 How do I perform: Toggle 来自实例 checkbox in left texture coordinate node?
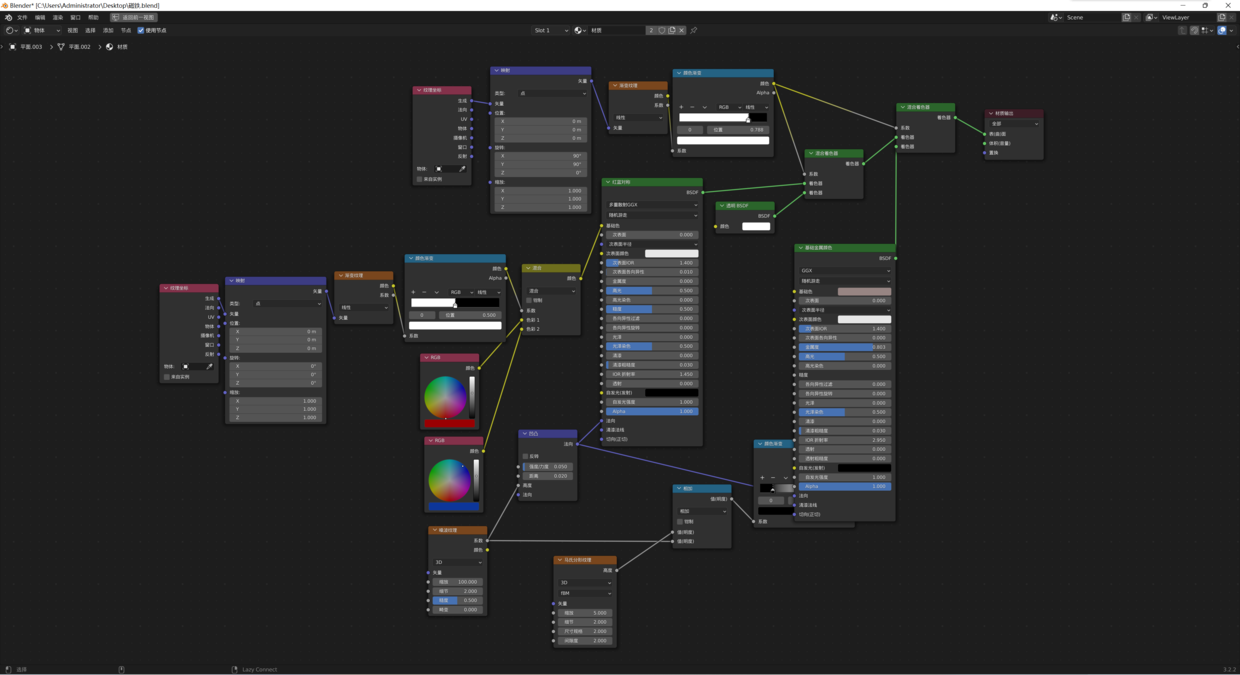[167, 377]
